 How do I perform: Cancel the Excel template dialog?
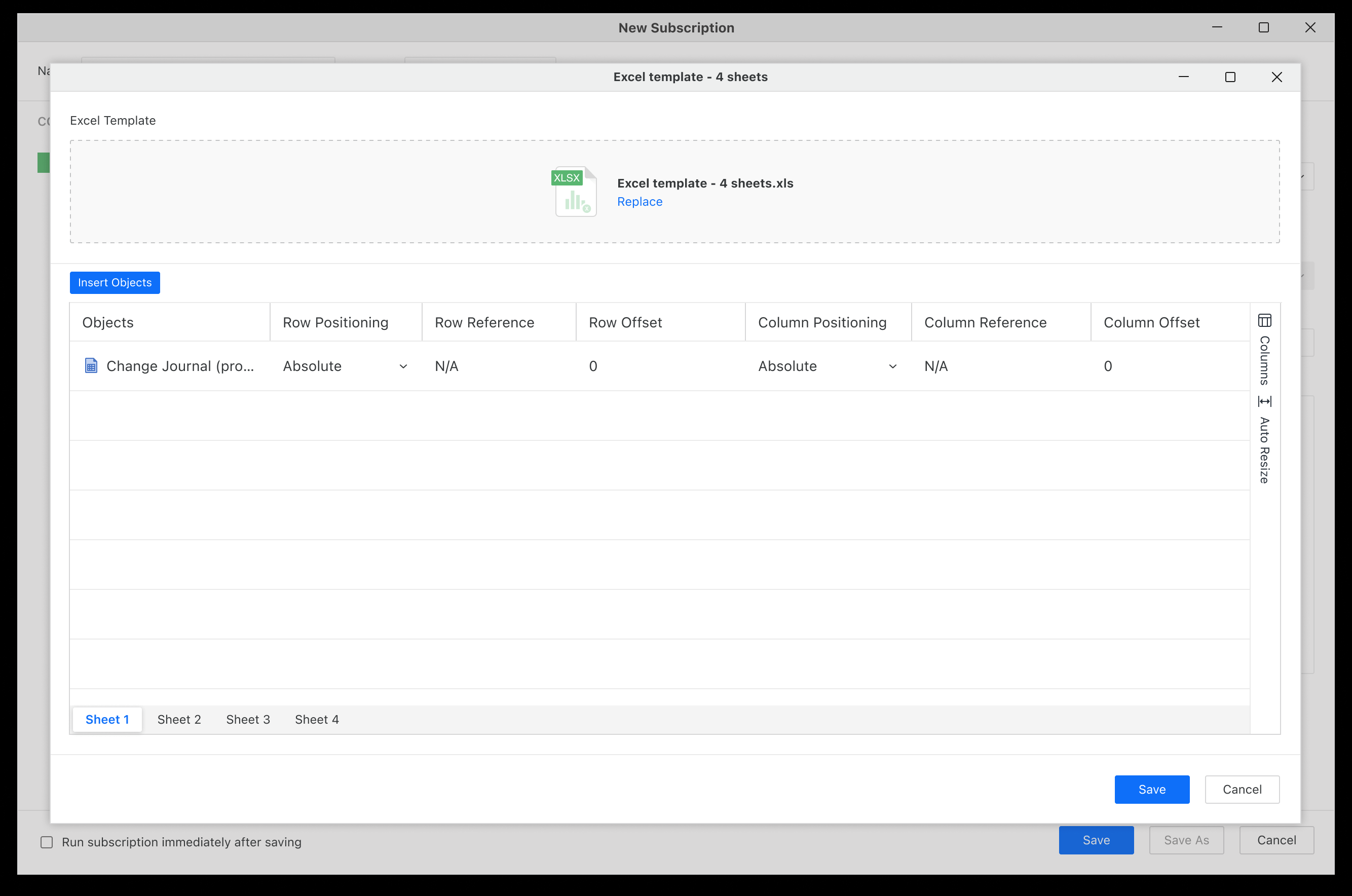point(1242,789)
